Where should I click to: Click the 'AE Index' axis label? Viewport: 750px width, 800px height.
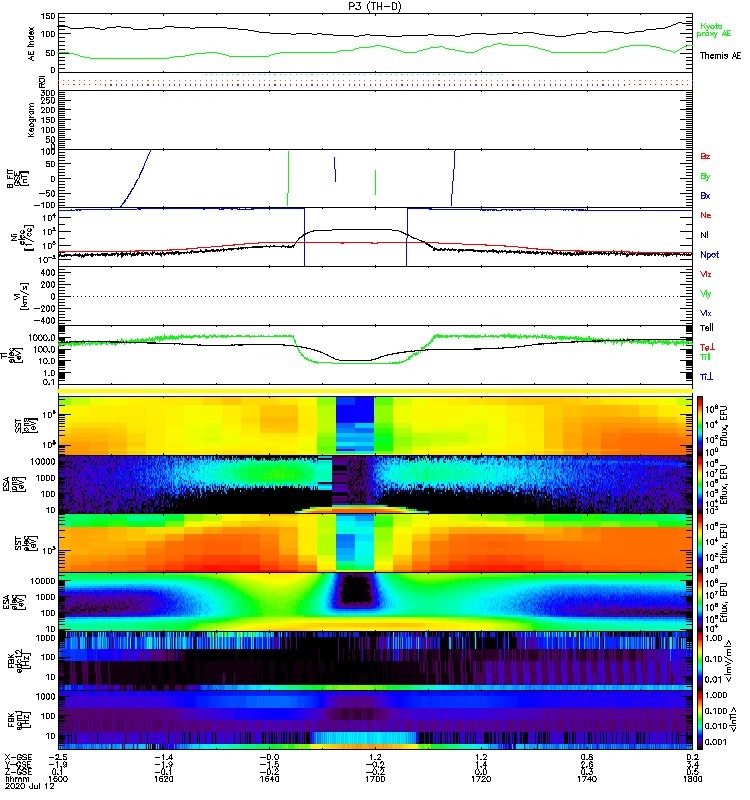point(32,44)
